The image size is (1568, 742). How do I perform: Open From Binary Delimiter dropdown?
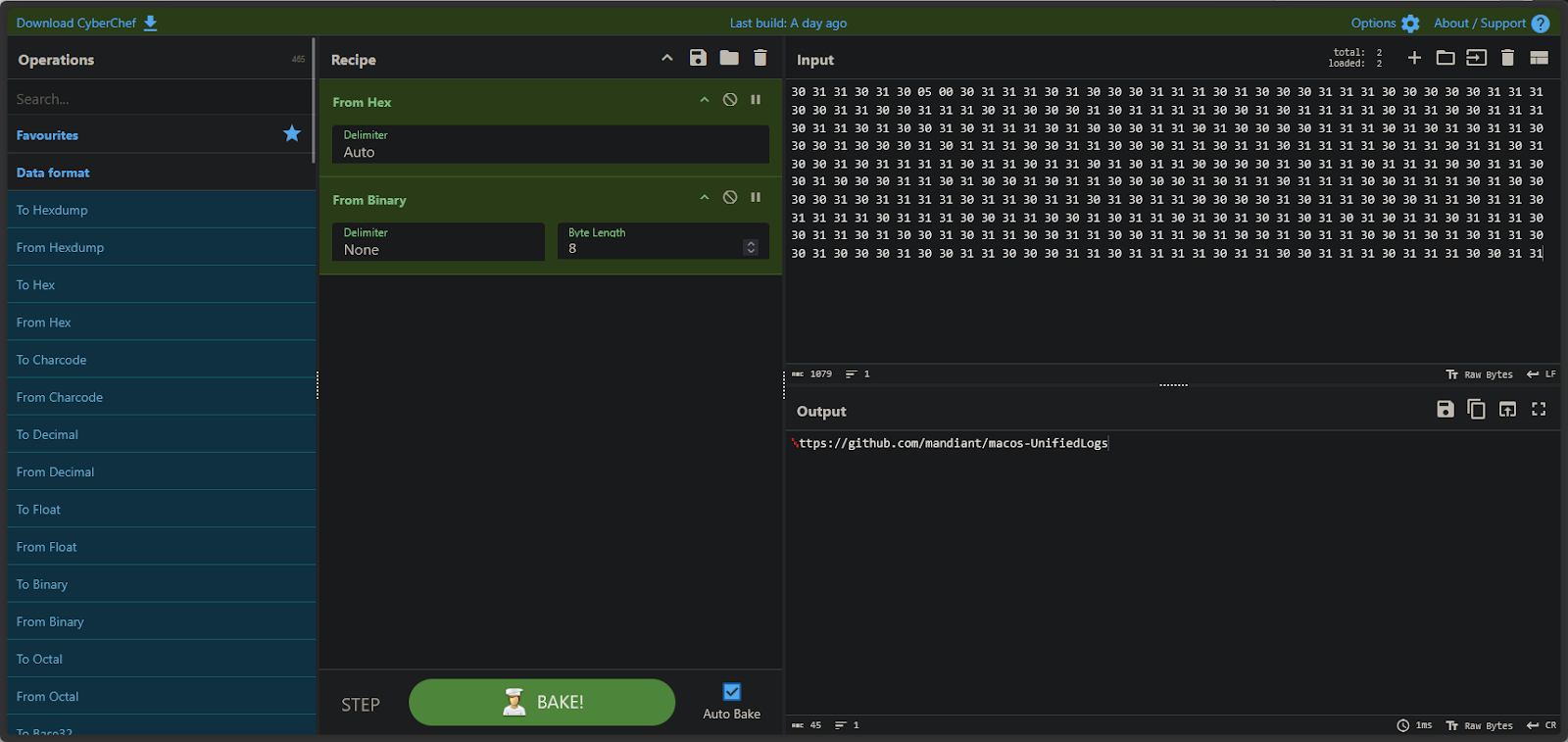pyautogui.click(x=438, y=241)
